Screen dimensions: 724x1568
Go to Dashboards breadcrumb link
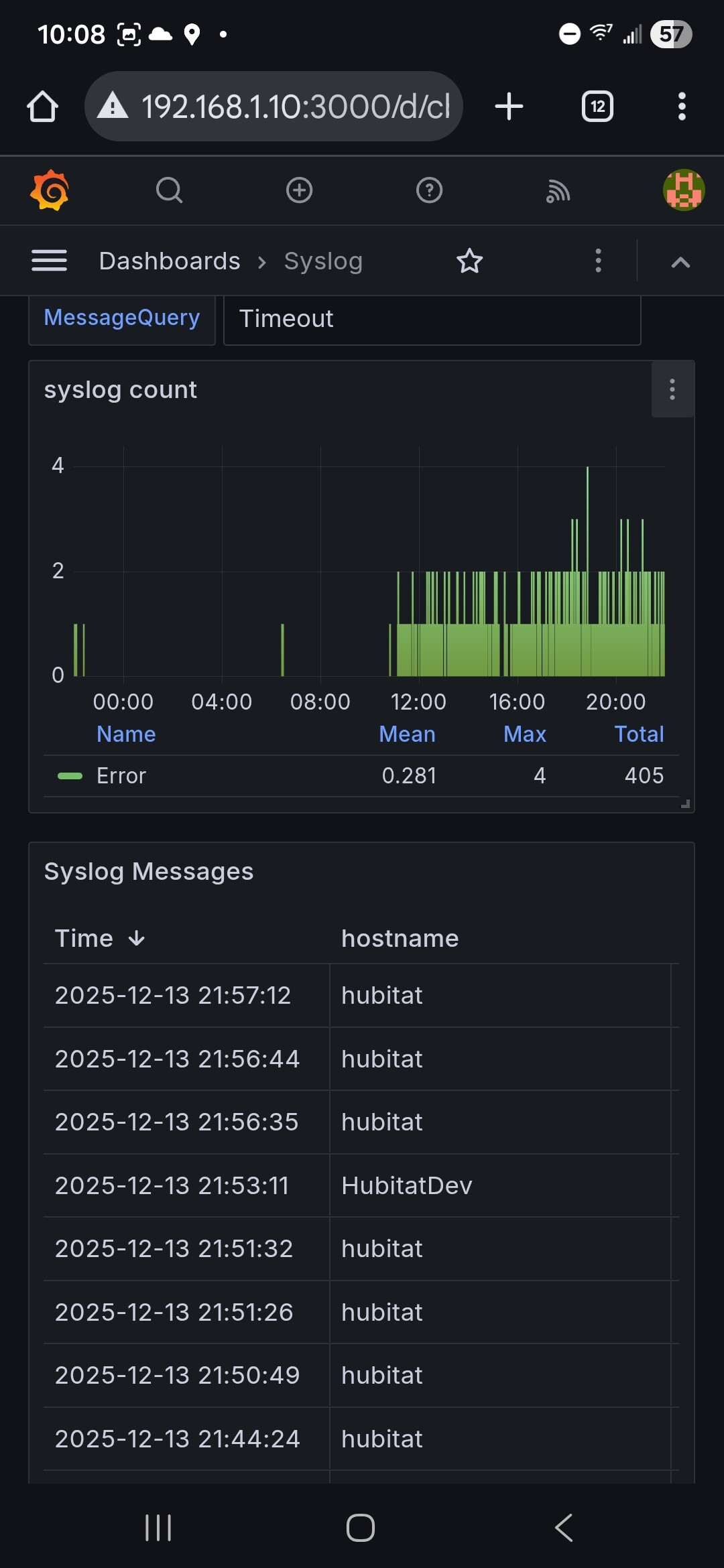[x=170, y=261]
